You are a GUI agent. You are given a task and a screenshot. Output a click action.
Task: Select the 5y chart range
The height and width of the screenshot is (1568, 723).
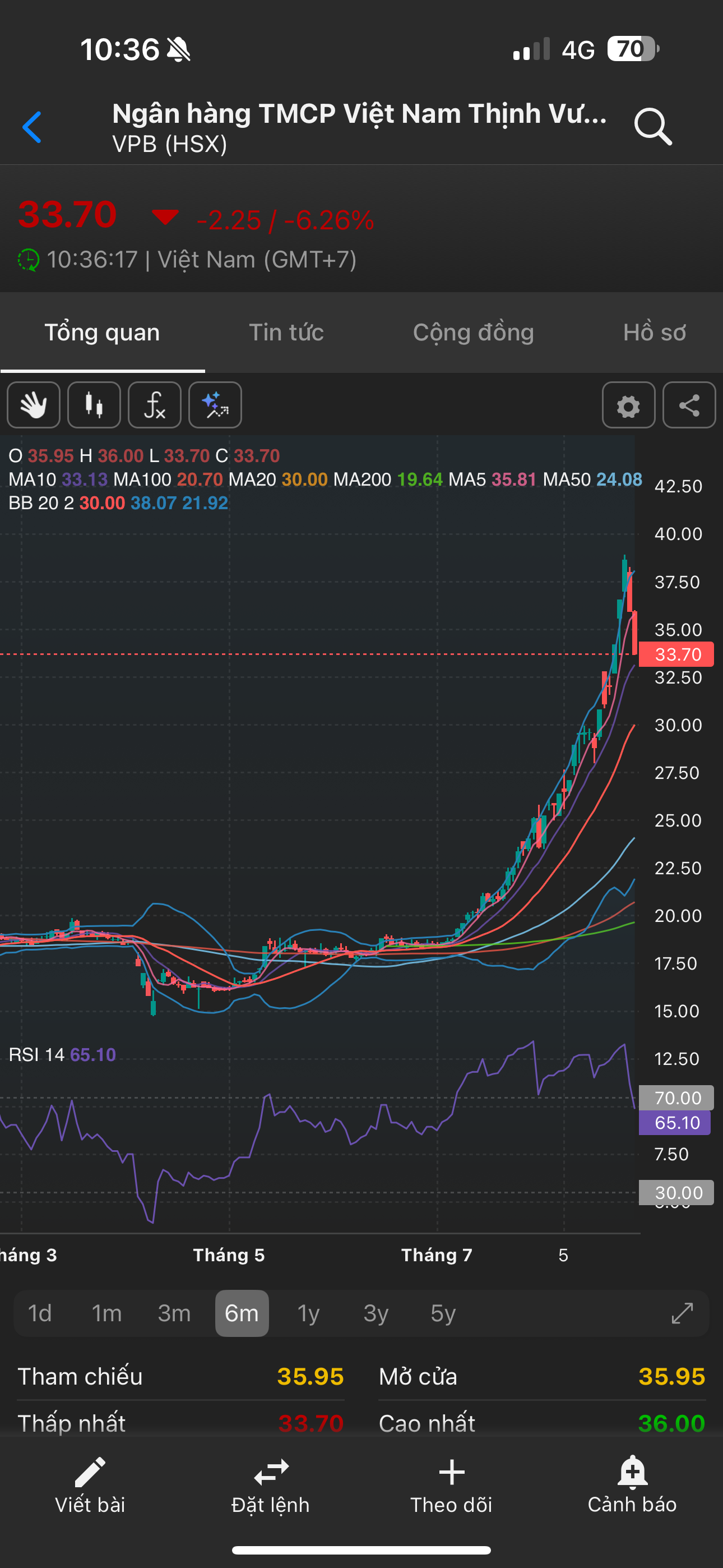coord(443,1313)
